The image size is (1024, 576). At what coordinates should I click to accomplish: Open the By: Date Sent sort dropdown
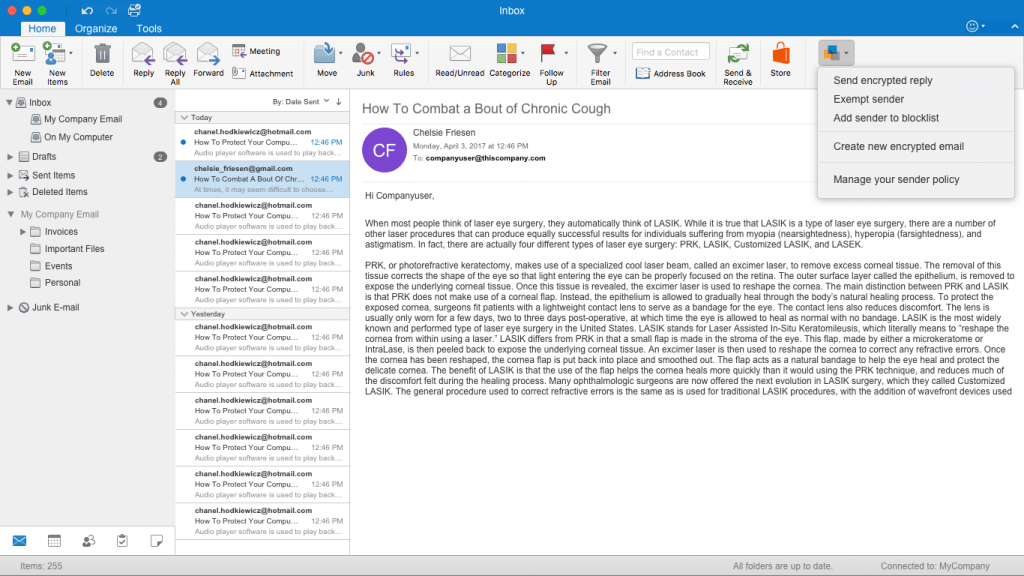[299, 102]
